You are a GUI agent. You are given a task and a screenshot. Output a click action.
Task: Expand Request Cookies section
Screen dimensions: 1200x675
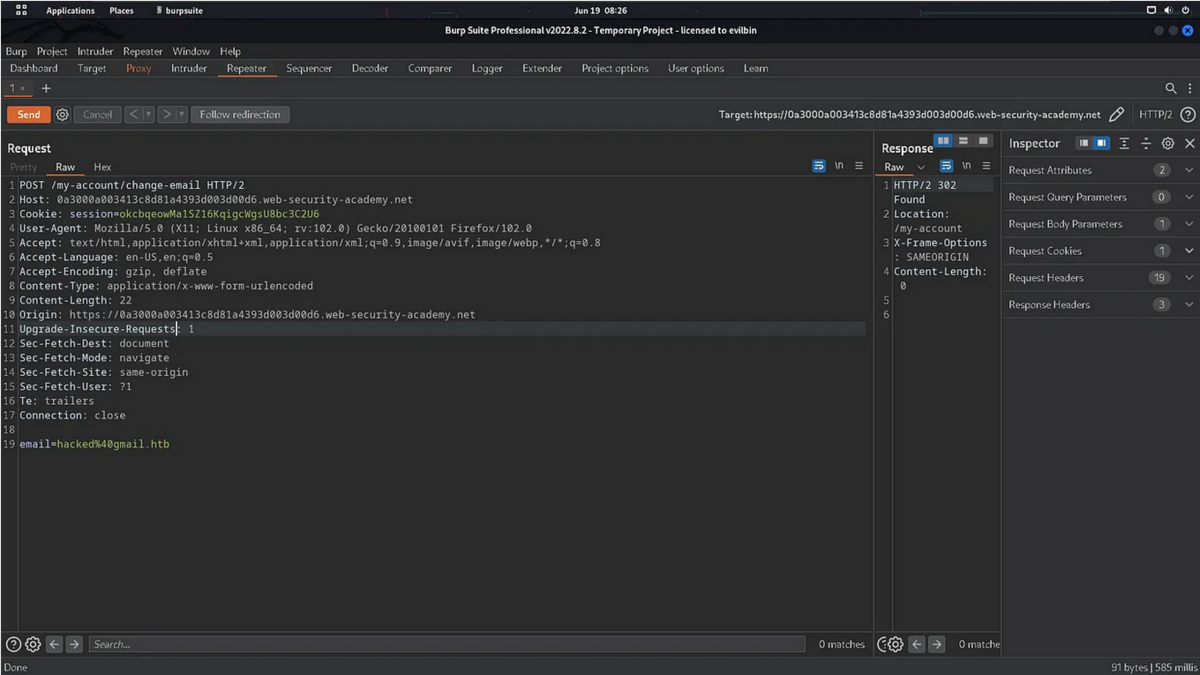[1189, 251]
